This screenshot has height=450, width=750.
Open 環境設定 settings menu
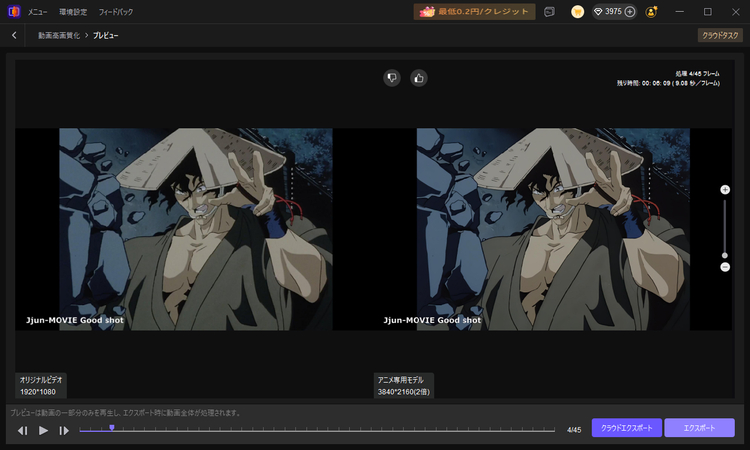pos(73,12)
